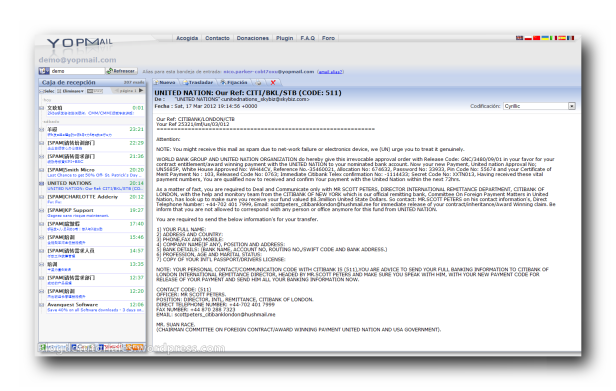Expand the Eliminar dropdown in inbox
Viewport: 616px width, 391px height.
(x=70, y=91)
